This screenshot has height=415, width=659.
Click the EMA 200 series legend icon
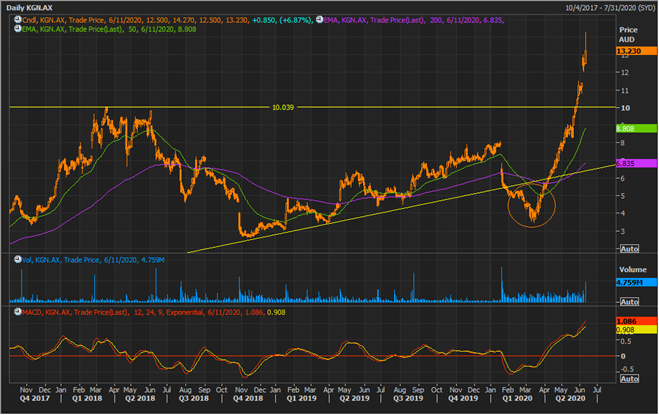click(320, 20)
